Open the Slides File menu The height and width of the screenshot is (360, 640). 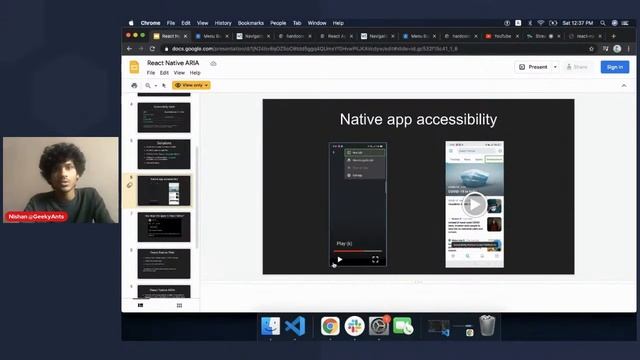(x=151, y=73)
